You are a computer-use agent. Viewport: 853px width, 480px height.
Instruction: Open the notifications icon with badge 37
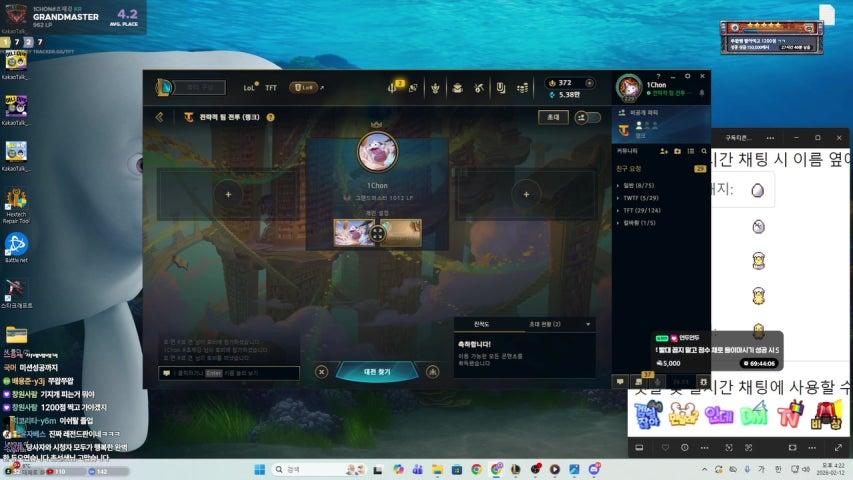tap(640, 380)
